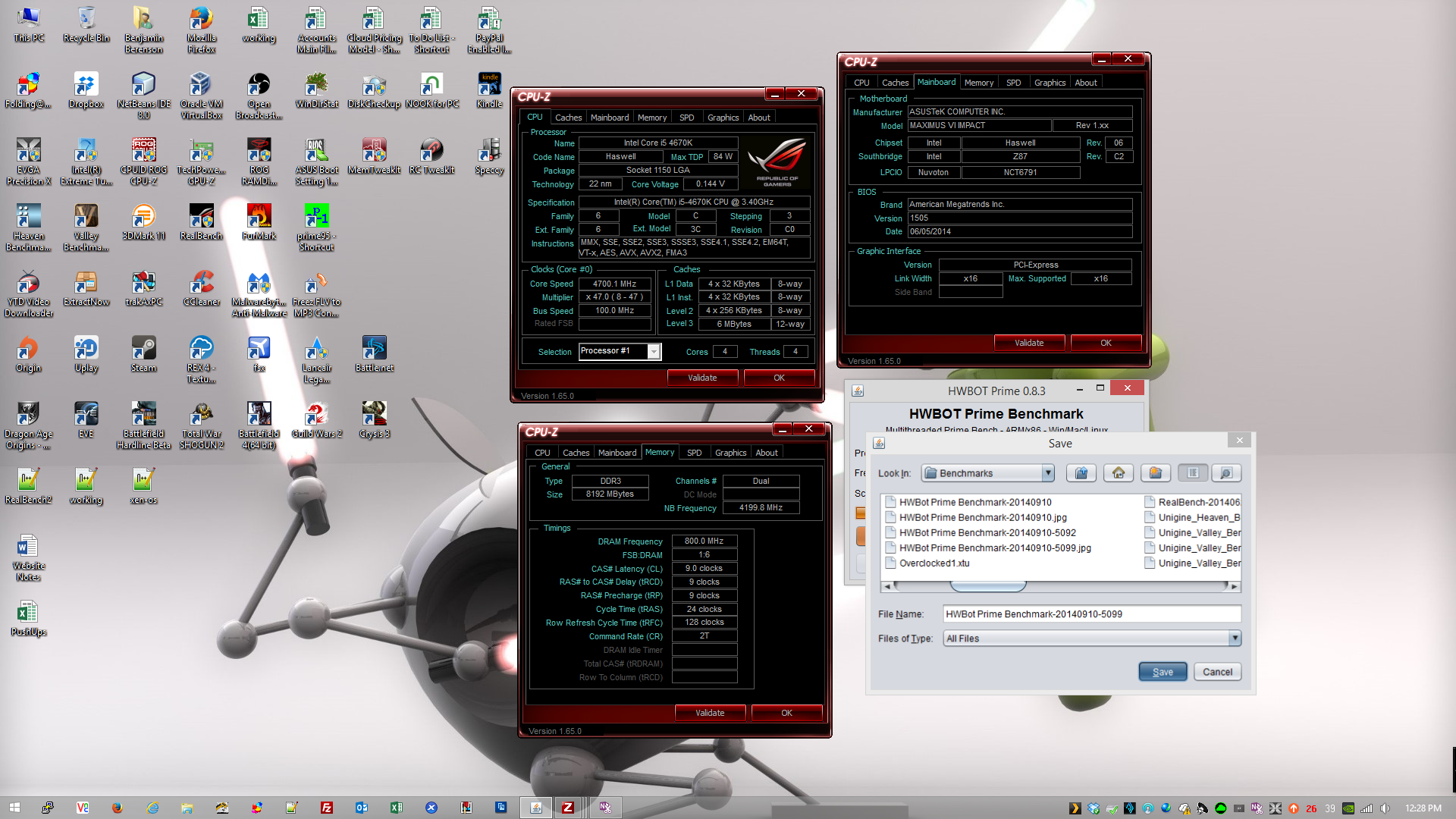Viewport: 1456px width, 819px height.
Task: Launch Oracle VM VirtualBox shortcut
Action: 201,96
